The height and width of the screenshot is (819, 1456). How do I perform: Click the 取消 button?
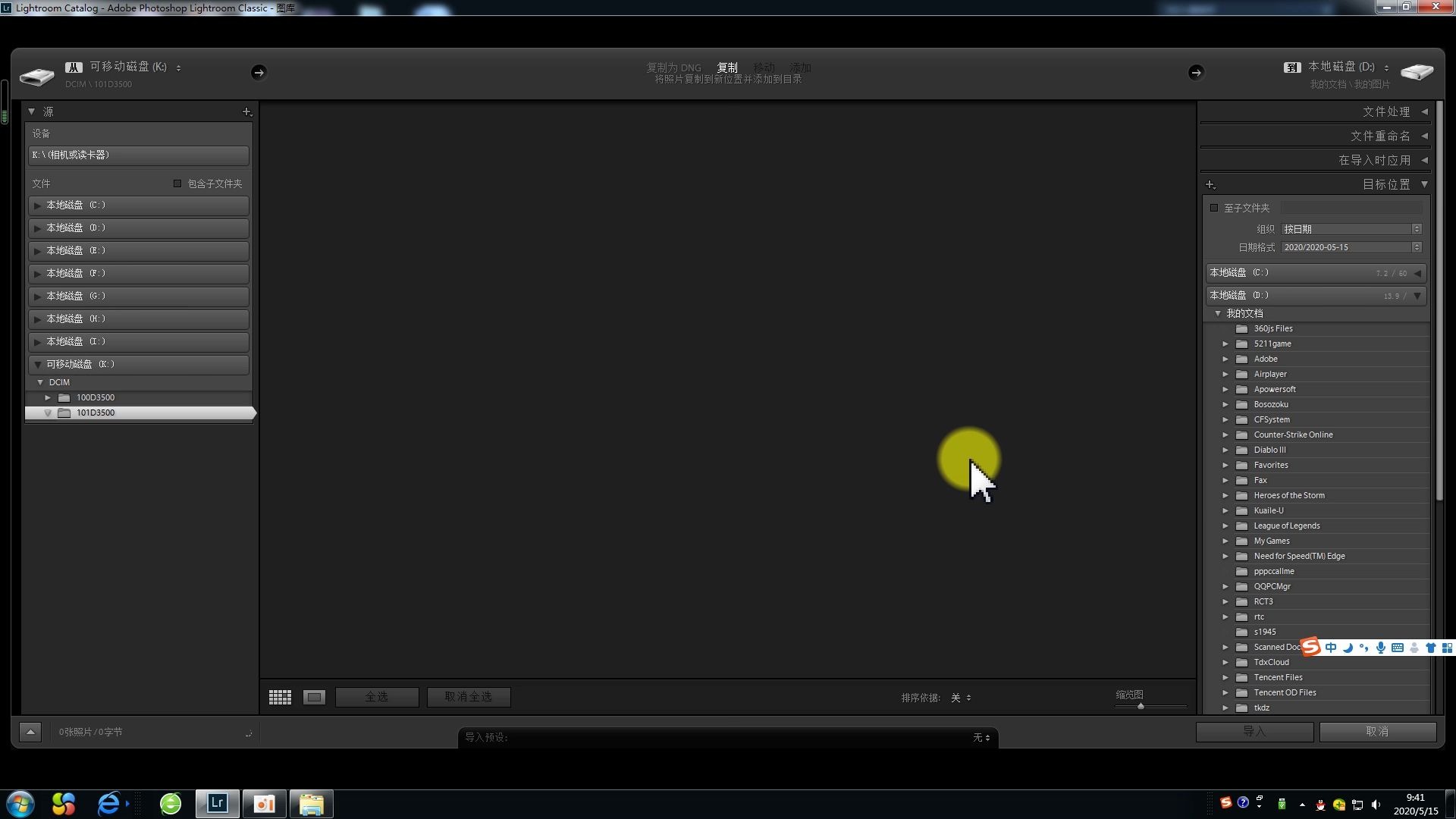point(1377,731)
